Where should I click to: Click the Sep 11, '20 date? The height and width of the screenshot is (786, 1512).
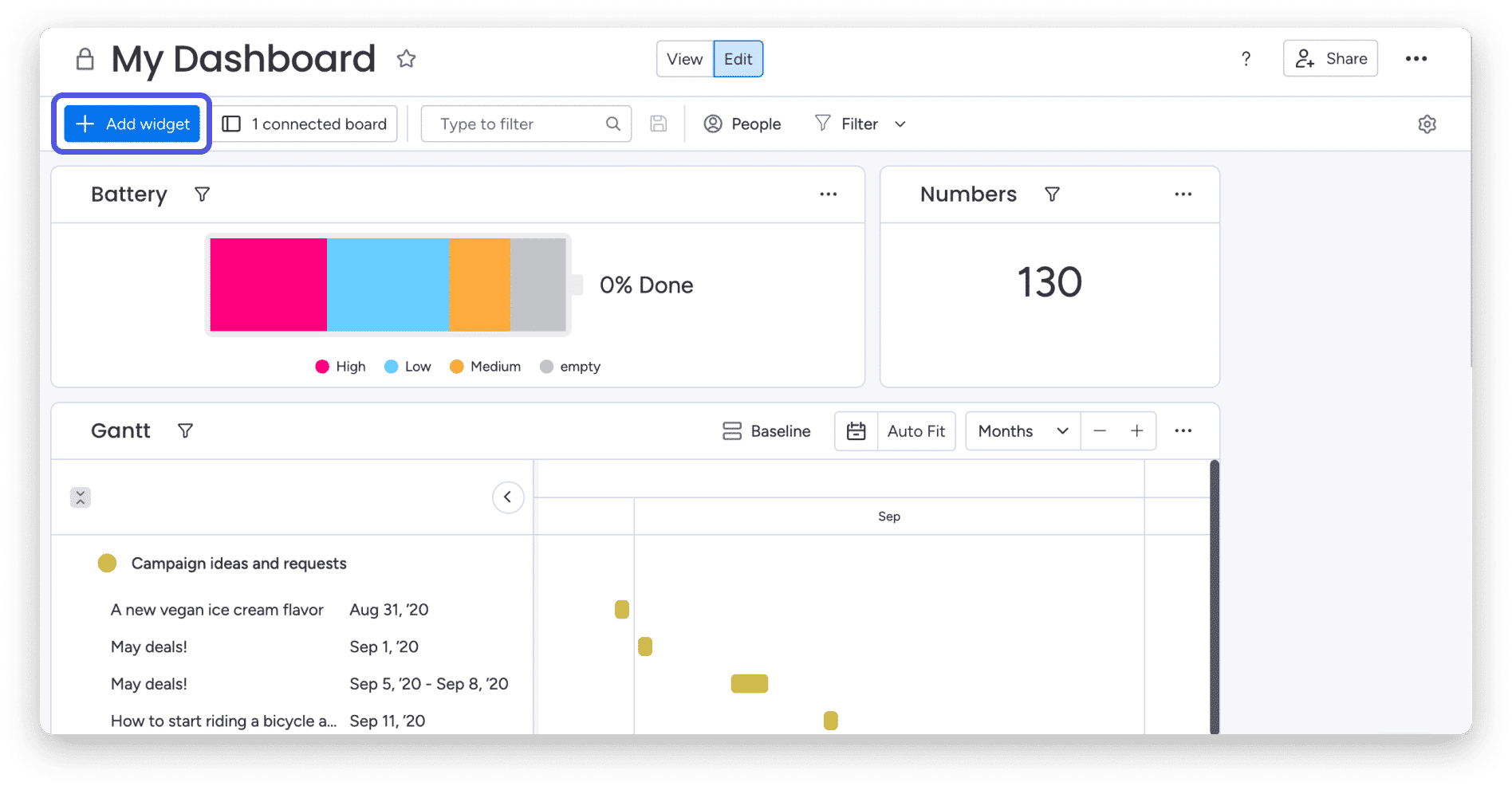click(388, 721)
